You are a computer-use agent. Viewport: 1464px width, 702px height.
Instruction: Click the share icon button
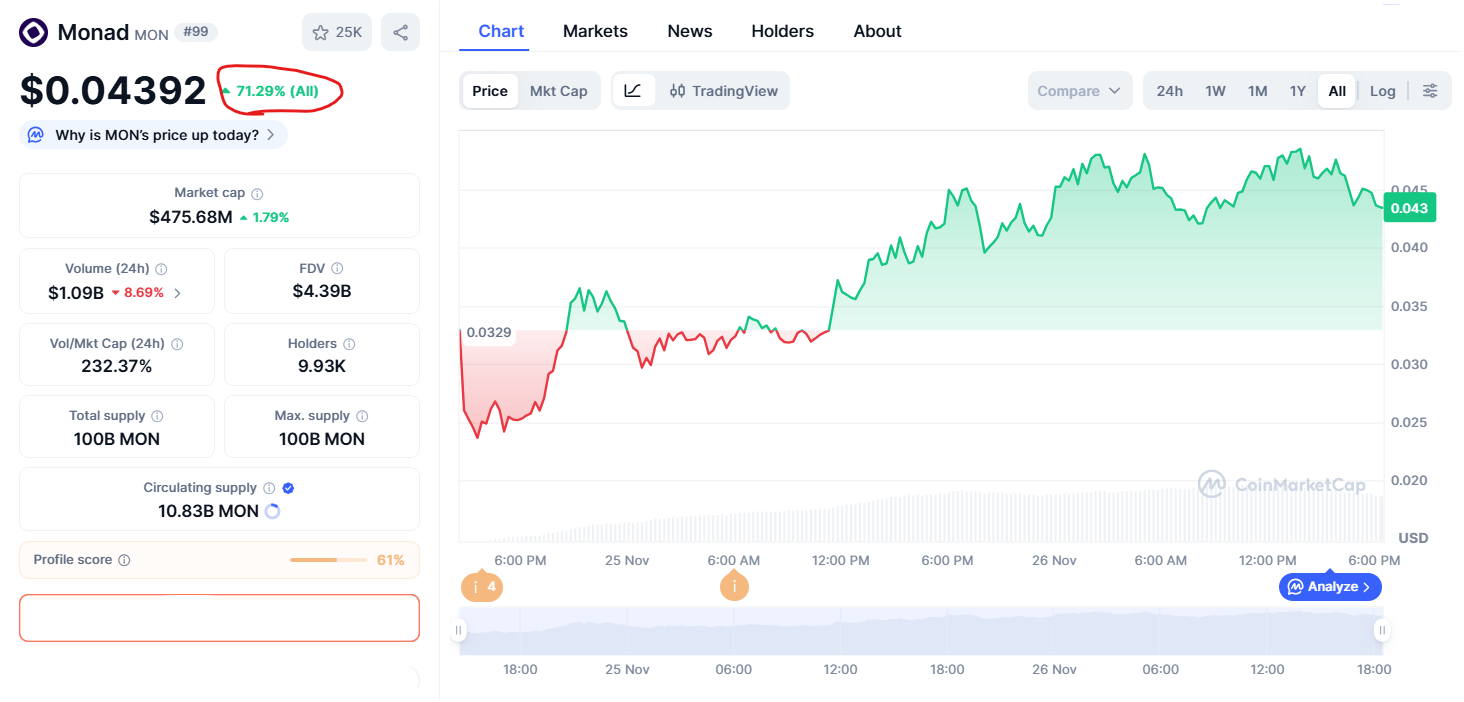point(400,32)
